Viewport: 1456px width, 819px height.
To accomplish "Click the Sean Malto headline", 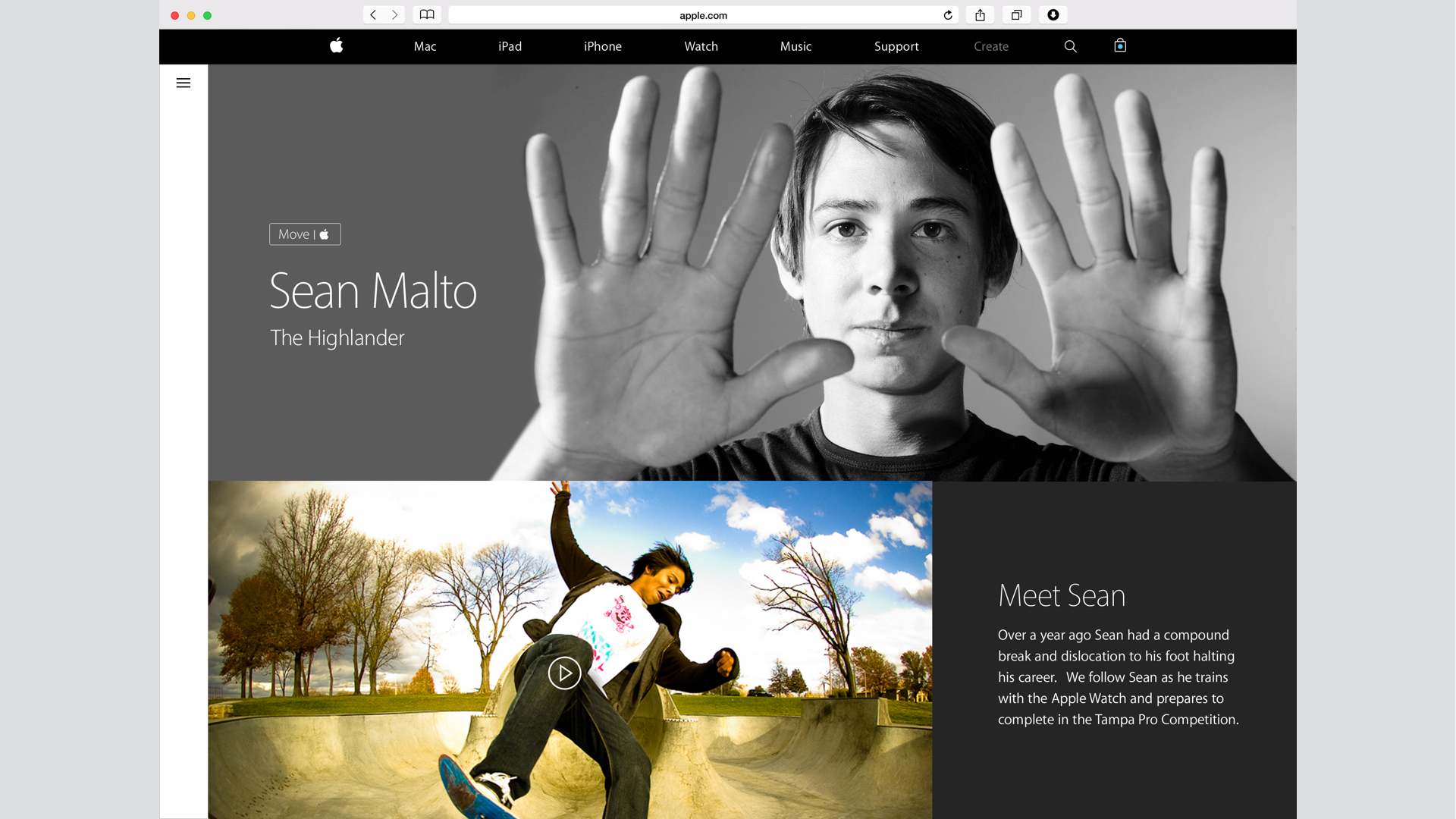I will point(373,290).
